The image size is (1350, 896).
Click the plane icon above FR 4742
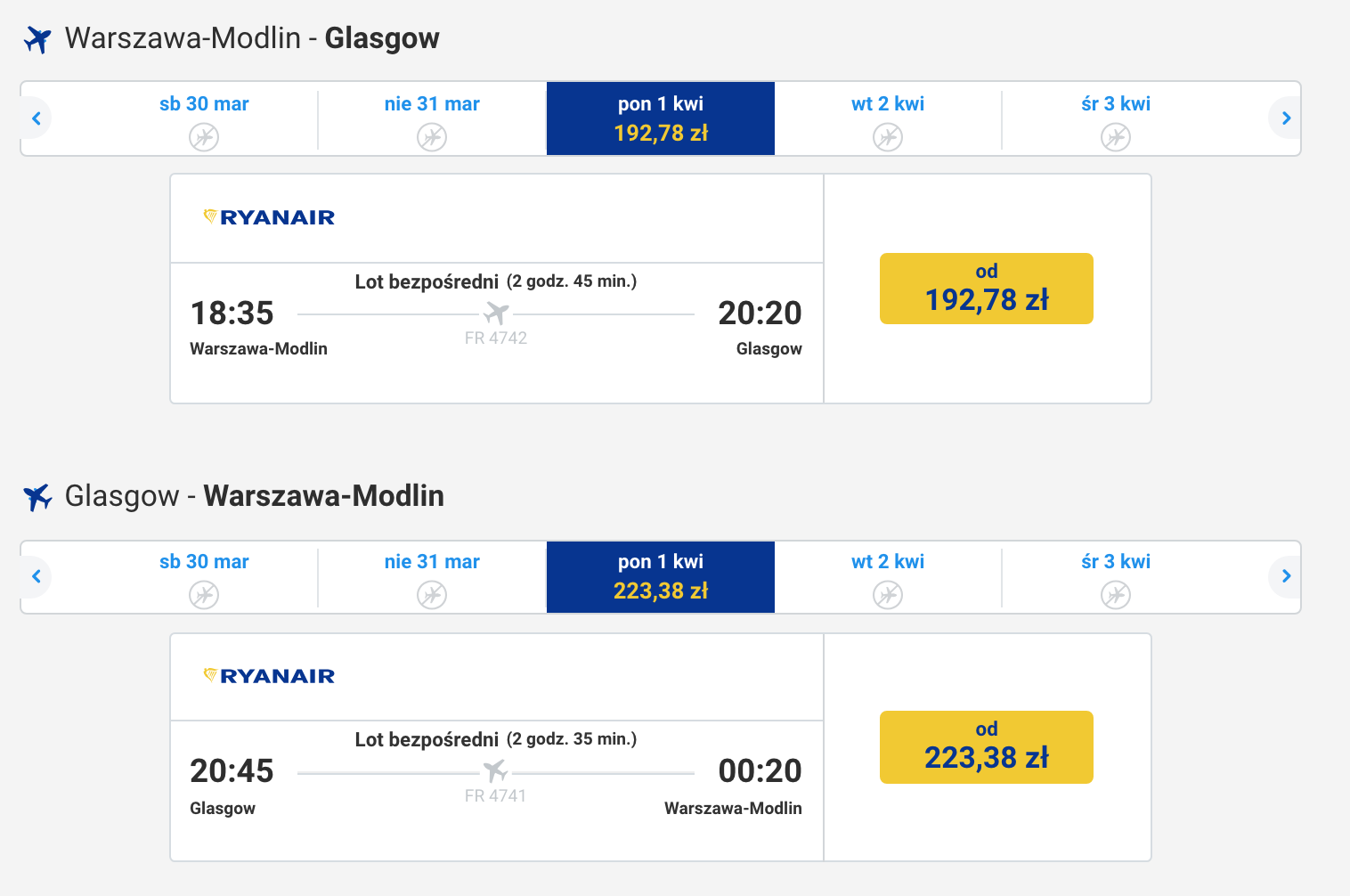point(496,314)
